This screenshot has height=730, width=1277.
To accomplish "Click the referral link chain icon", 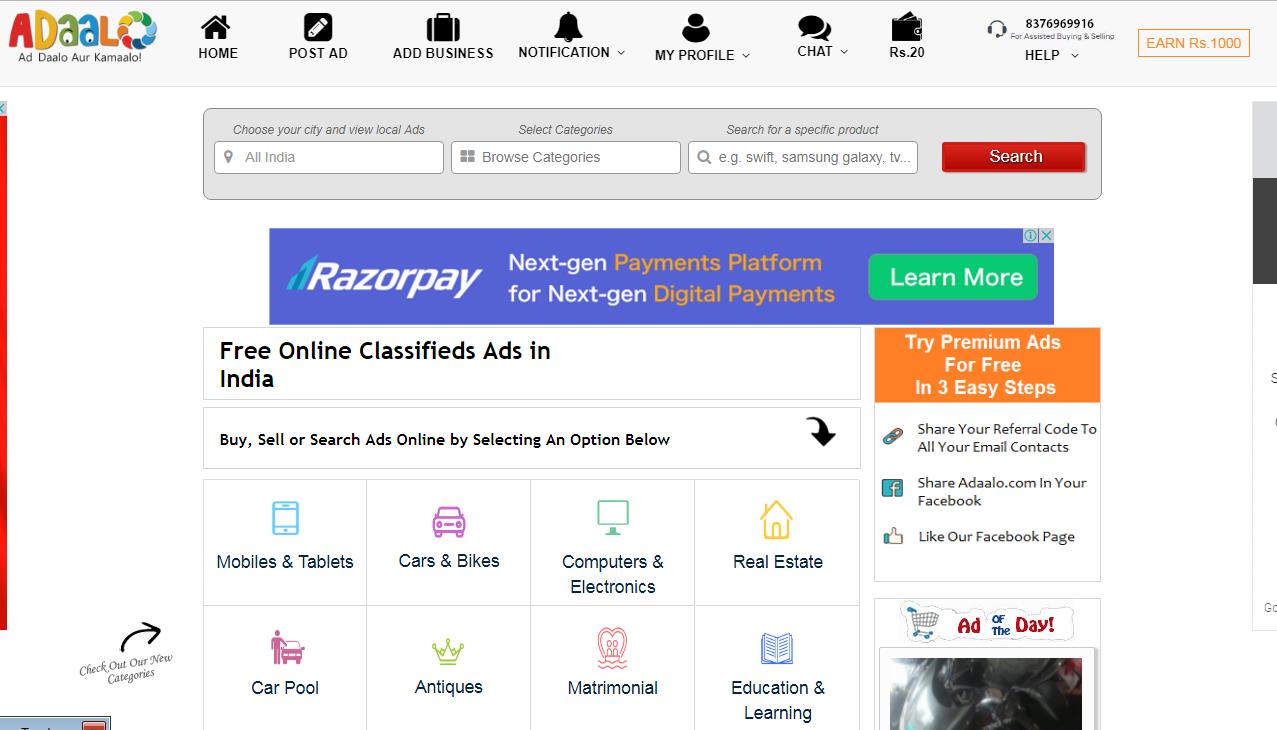I will (x=892, y=437).
